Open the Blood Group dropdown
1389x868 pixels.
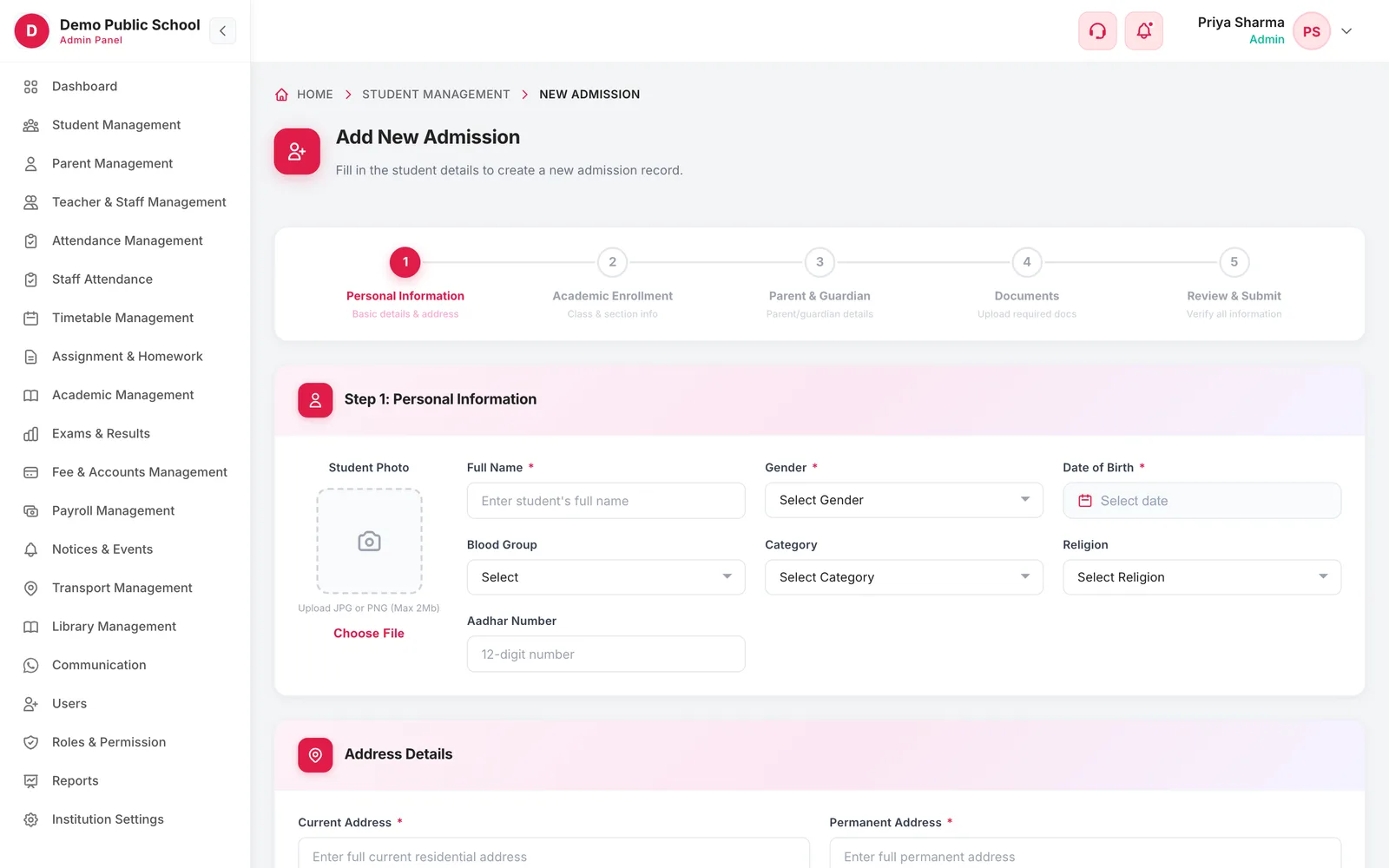pyautogui.click(x=606, y=577)
